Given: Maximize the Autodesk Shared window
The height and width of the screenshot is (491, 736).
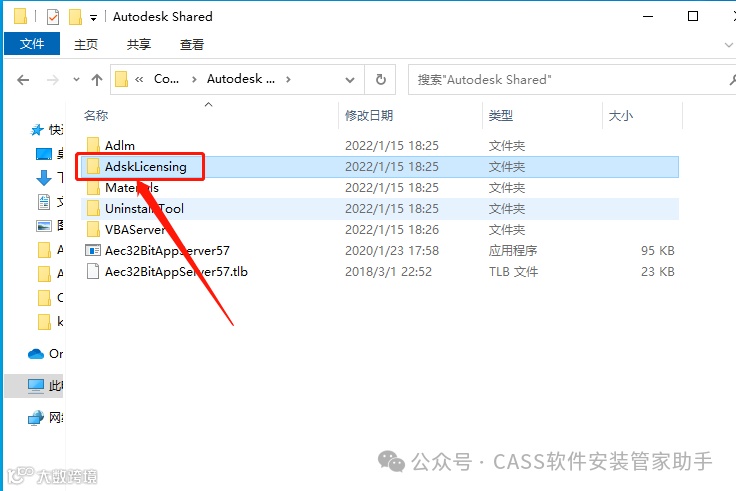Looking at the screenshot, I should pyautogui.click(x=693, y=16).
